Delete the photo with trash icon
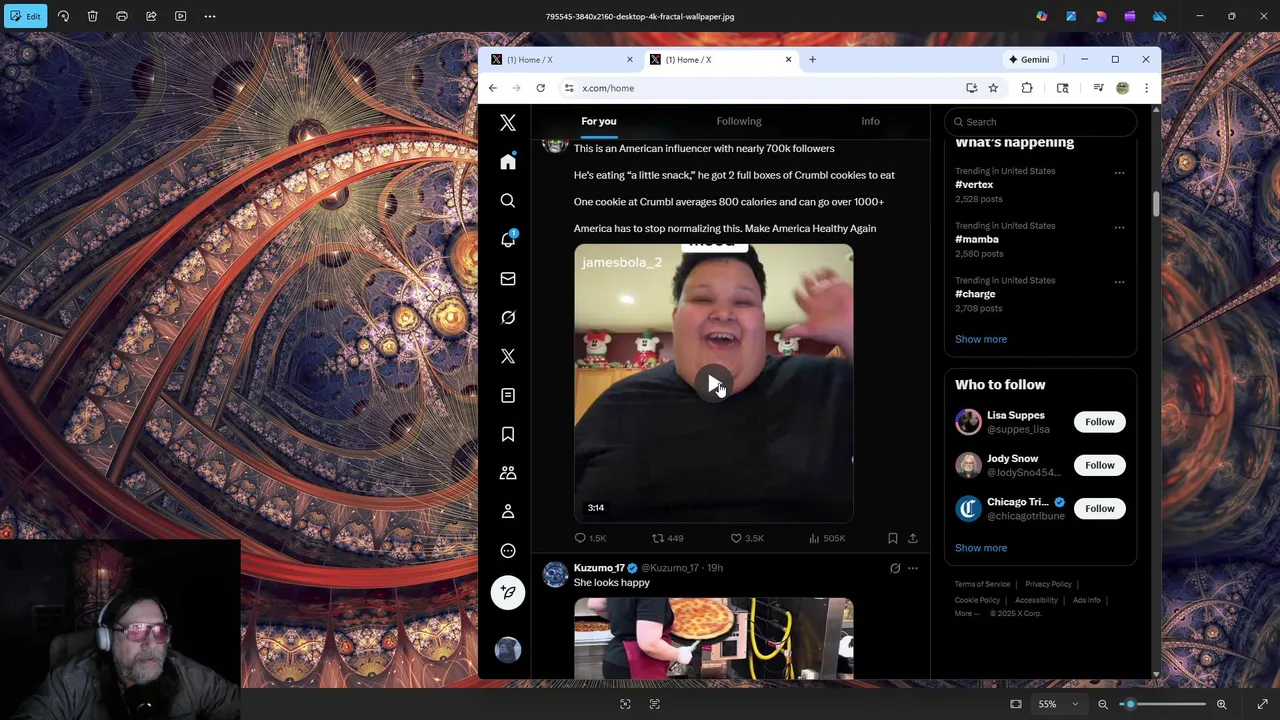This screenshot has height=720, width=1280. [92, 16]
